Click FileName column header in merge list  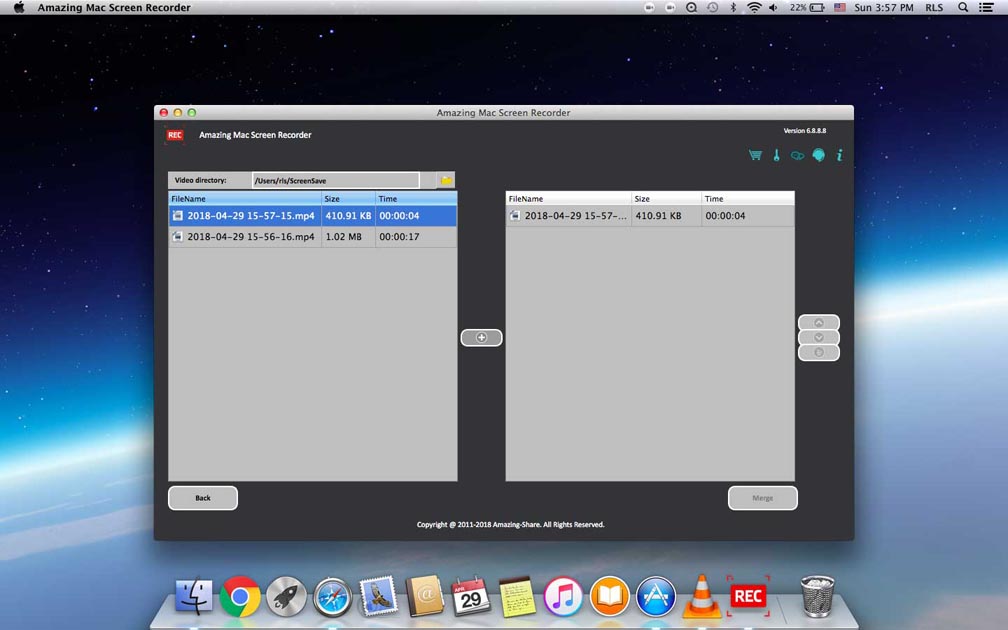[568, 199]
